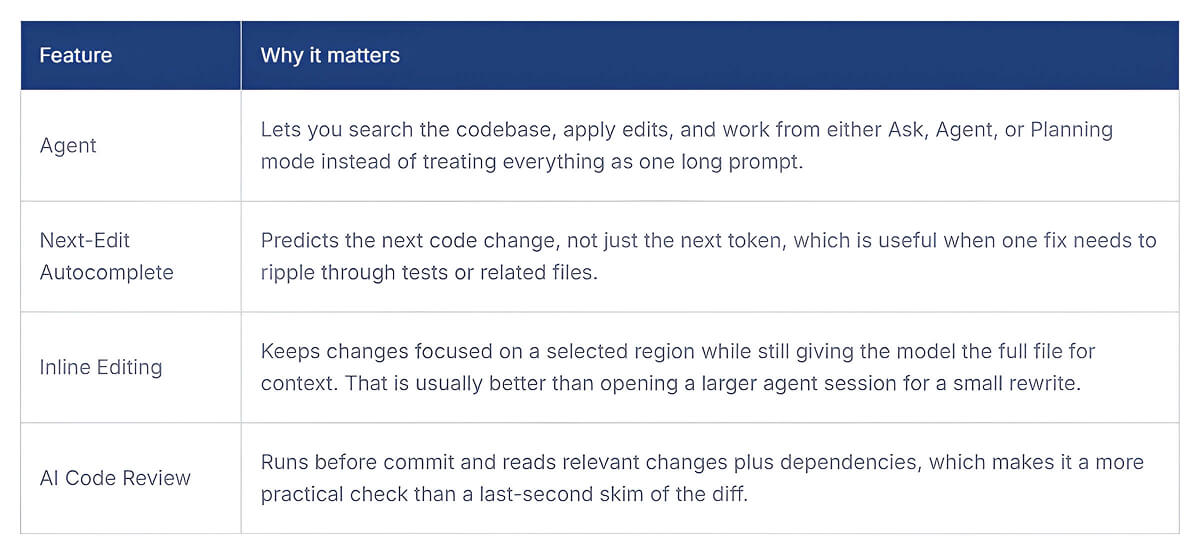Select the "Agent" feature cell
This screenshot has width=1200, height=554.
tap(66, 145)
